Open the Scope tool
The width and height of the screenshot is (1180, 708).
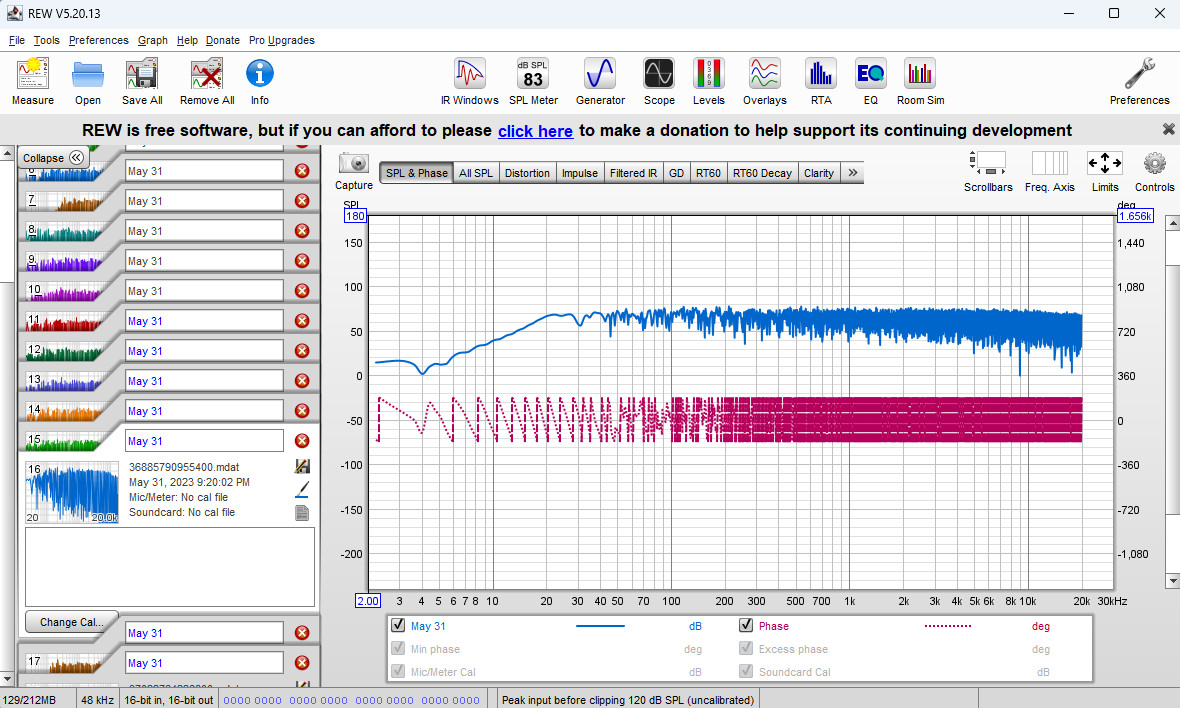coord(658,74)
